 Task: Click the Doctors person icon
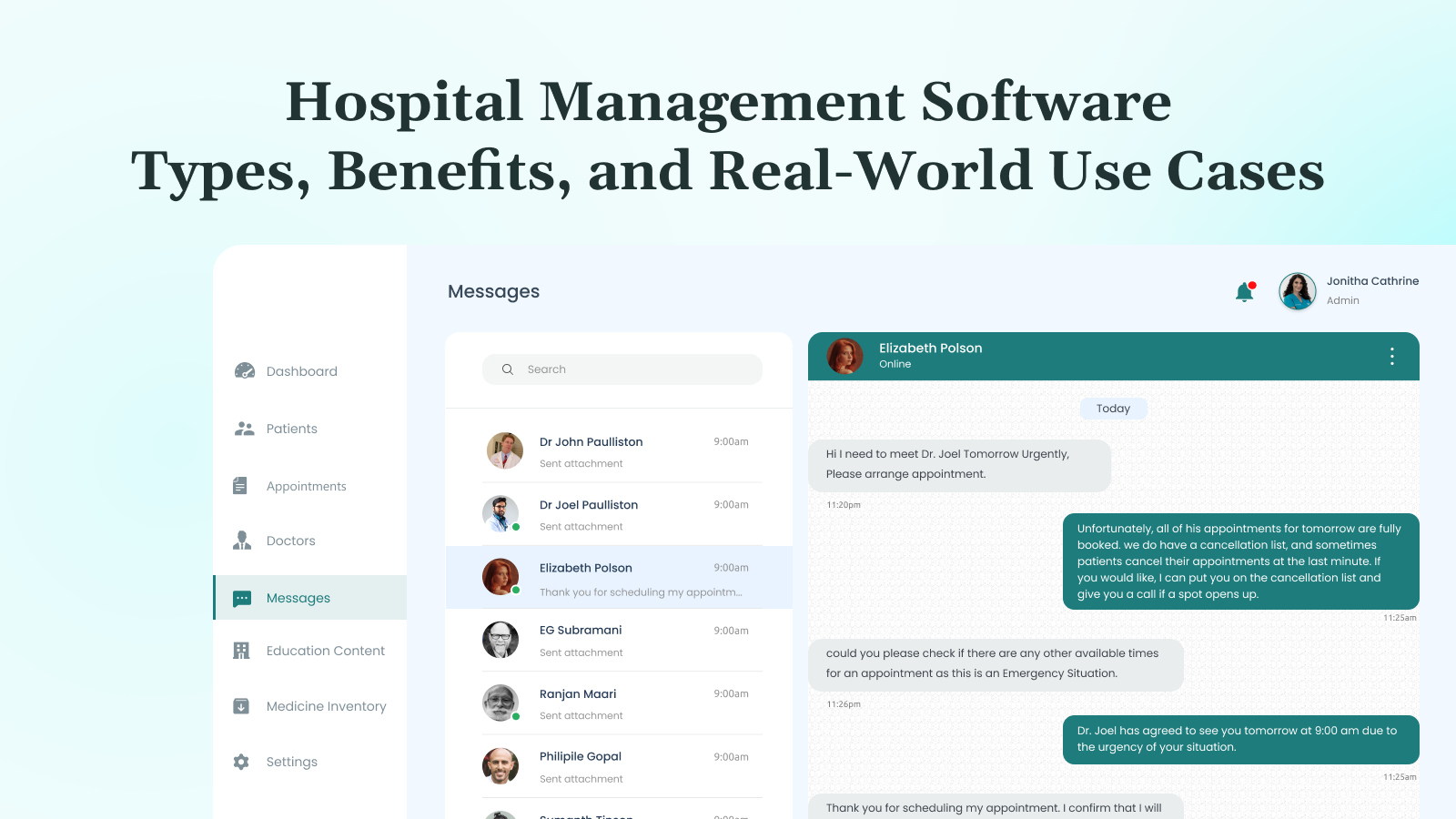point(242,541)
